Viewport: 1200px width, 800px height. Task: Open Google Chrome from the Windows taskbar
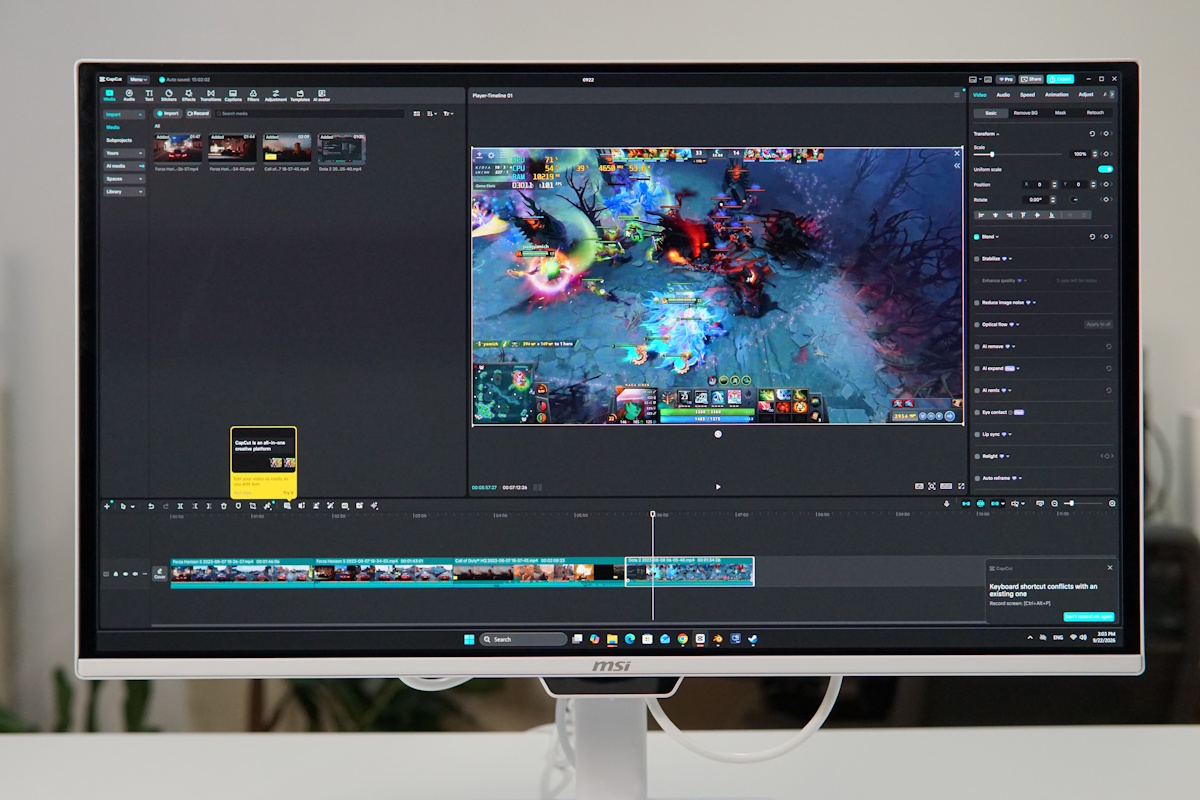[682, 639]
